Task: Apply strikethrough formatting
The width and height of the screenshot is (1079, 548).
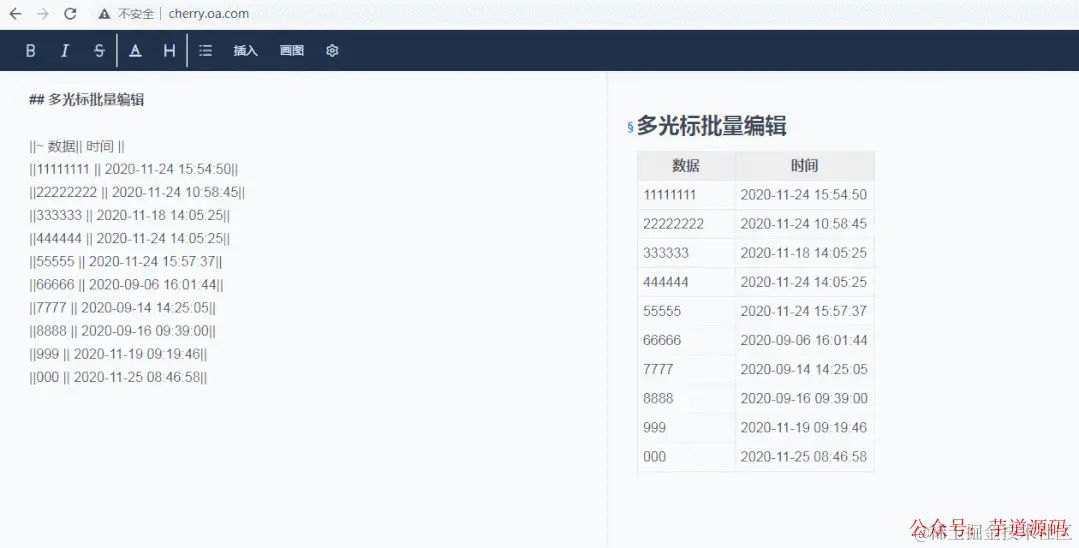Action: pos(99,50)
